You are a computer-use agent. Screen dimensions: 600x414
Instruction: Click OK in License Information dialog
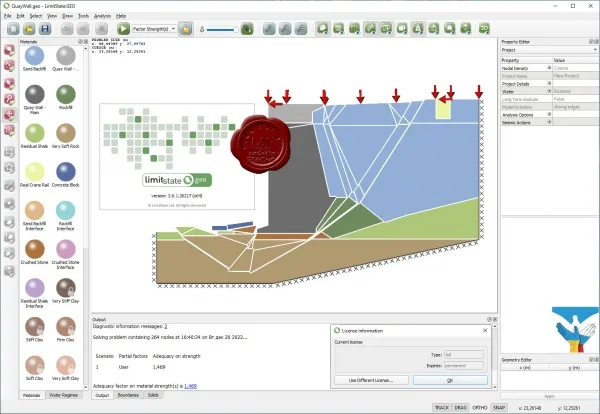tap(450, 380)
